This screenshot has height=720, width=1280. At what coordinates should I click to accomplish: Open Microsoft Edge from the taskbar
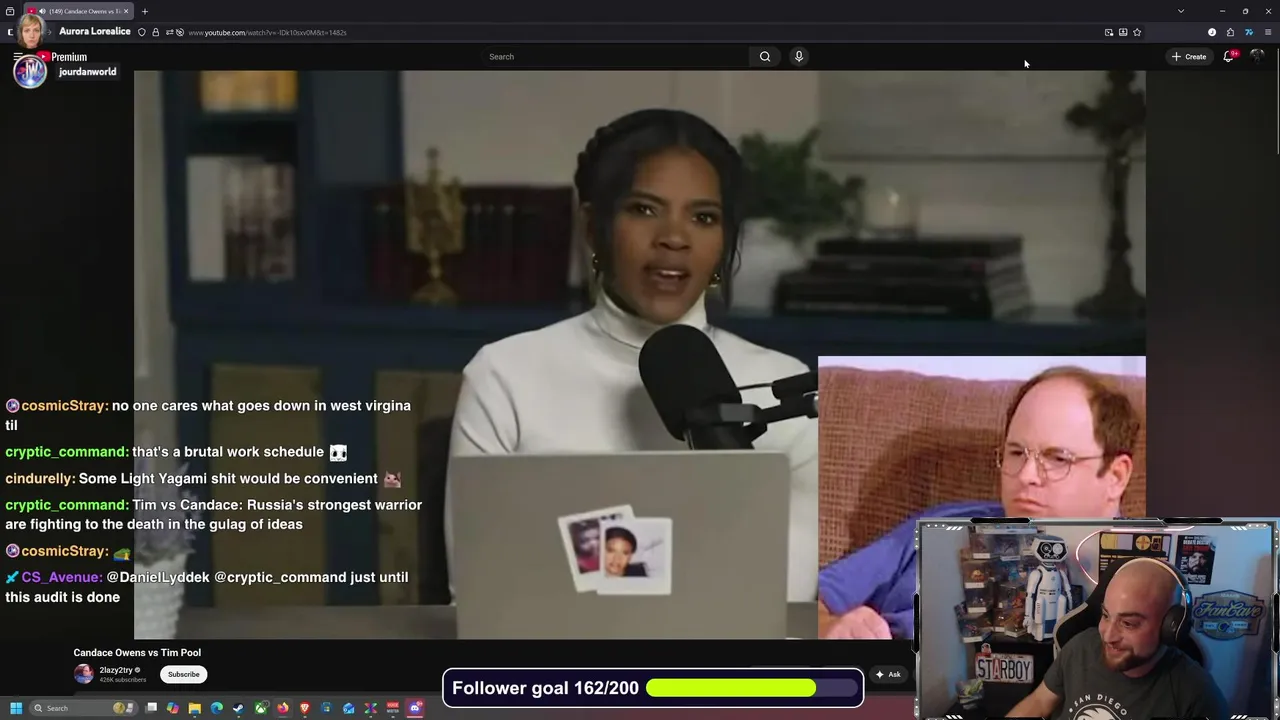pos(217,708)
